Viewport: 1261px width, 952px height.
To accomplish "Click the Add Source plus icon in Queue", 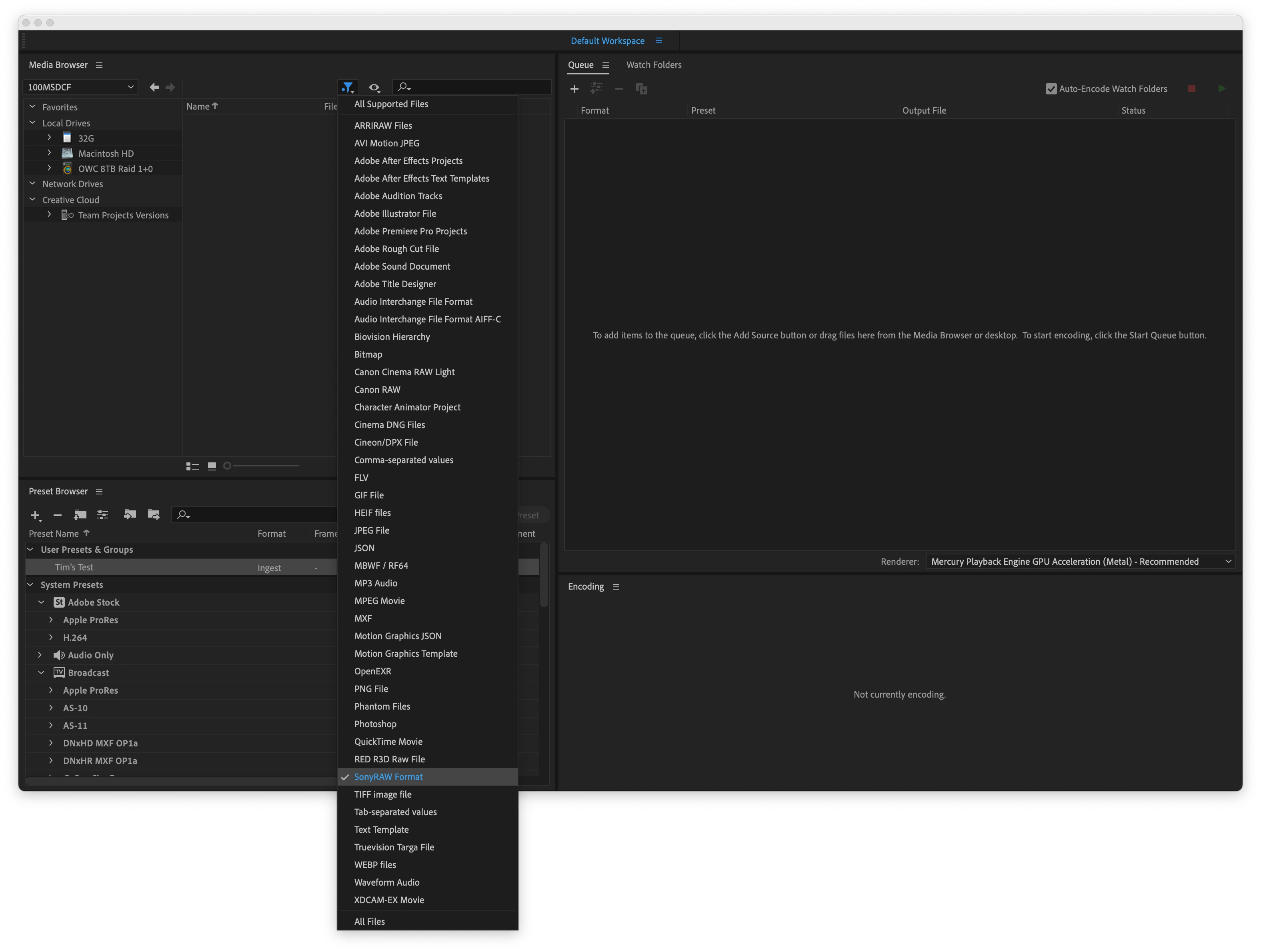I will coord(574,89).
